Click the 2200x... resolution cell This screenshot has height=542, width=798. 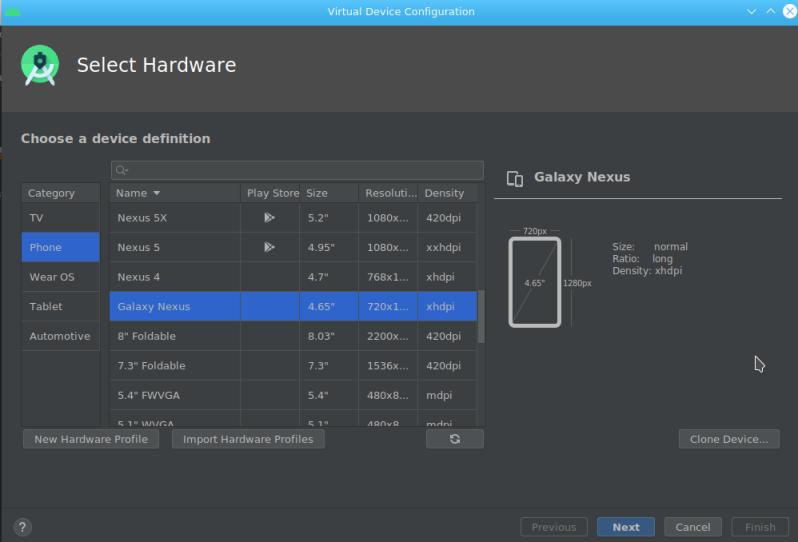(x=388, y=336)
